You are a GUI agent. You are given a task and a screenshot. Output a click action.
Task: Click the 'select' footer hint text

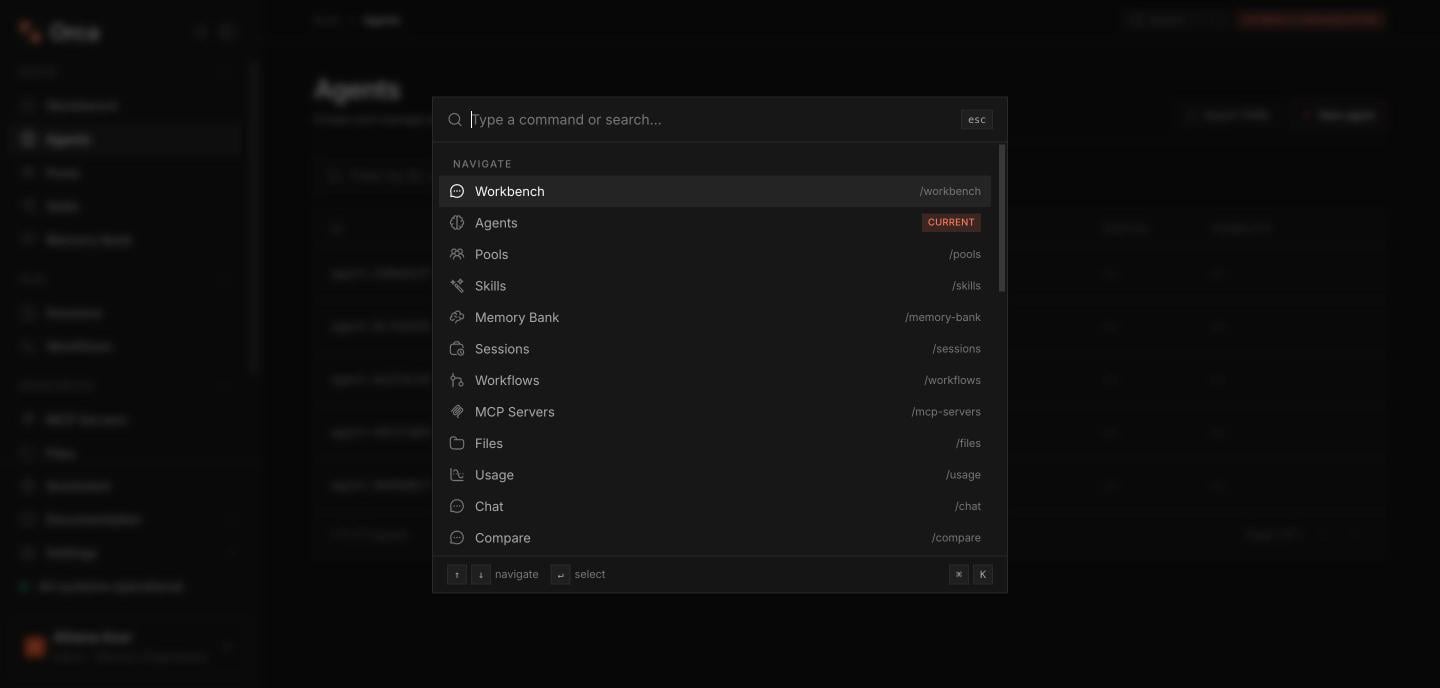tap(590, 575)
